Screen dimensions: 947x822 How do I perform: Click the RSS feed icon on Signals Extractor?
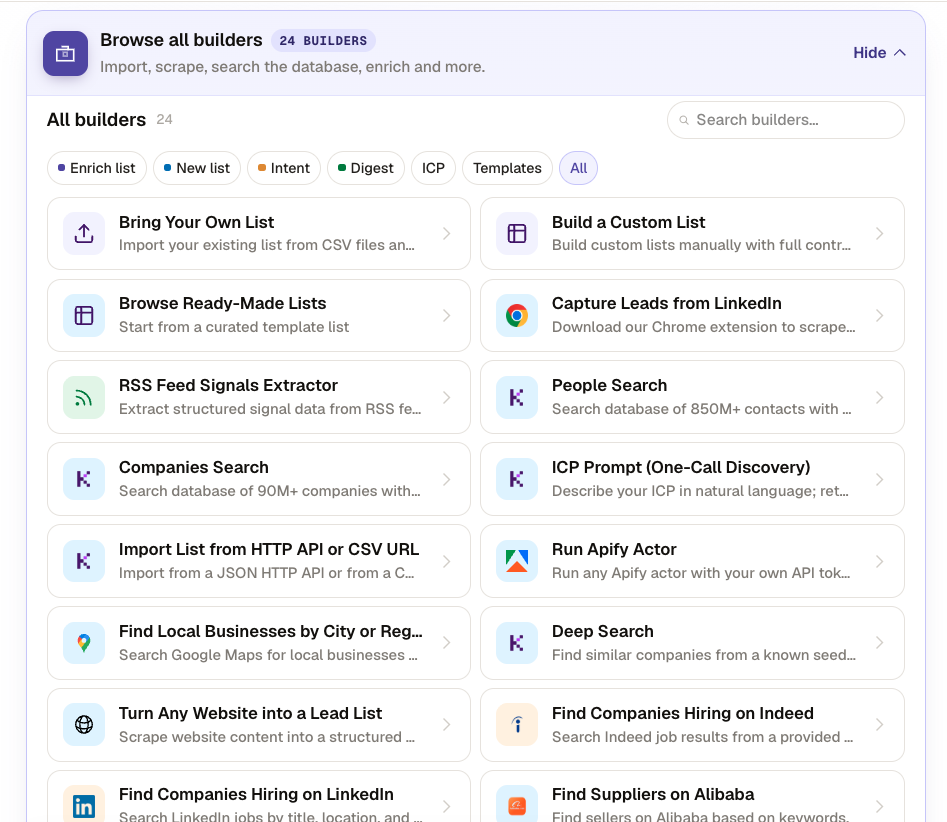pyautogui.click(x=84, y=397)
